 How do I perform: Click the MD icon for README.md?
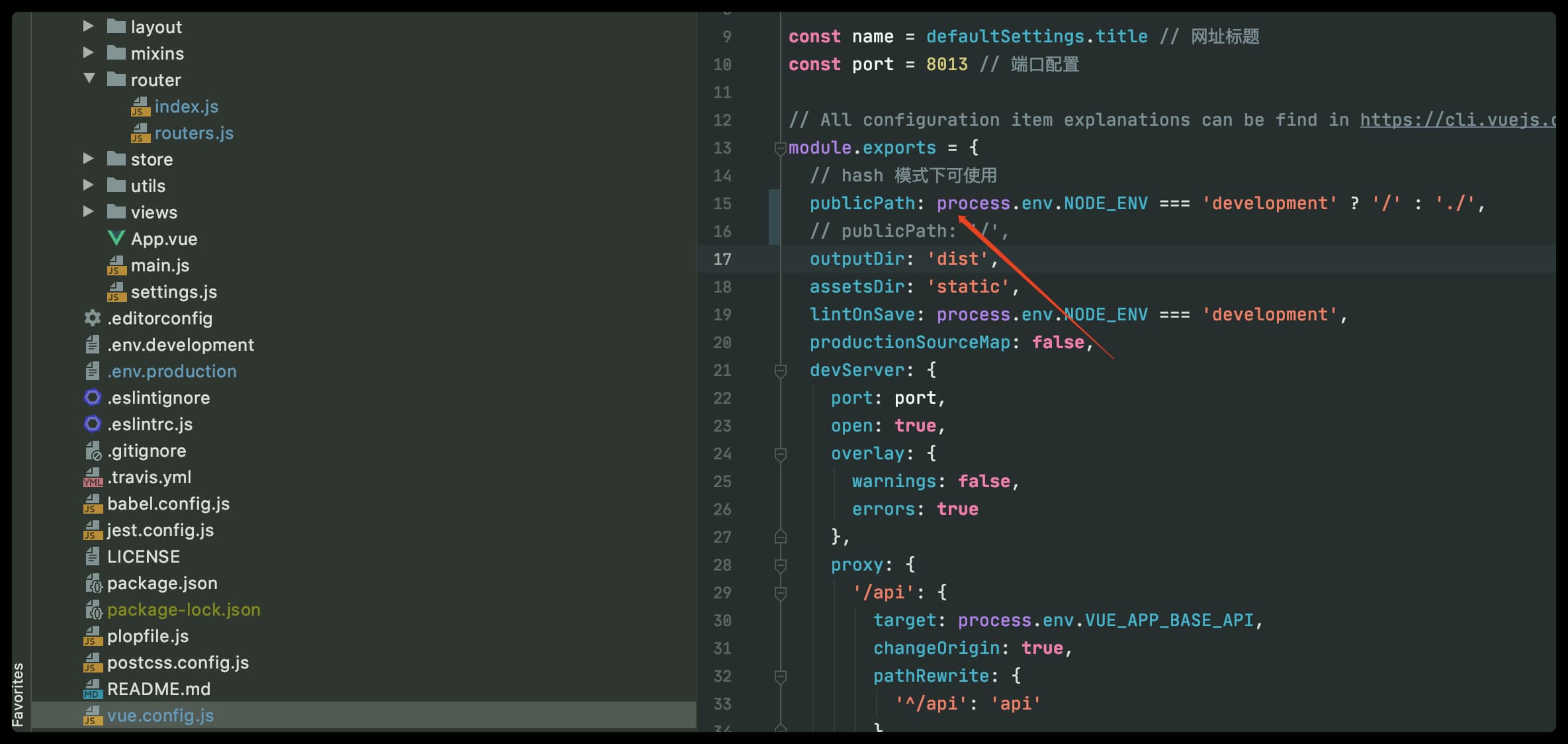(93, 689)
